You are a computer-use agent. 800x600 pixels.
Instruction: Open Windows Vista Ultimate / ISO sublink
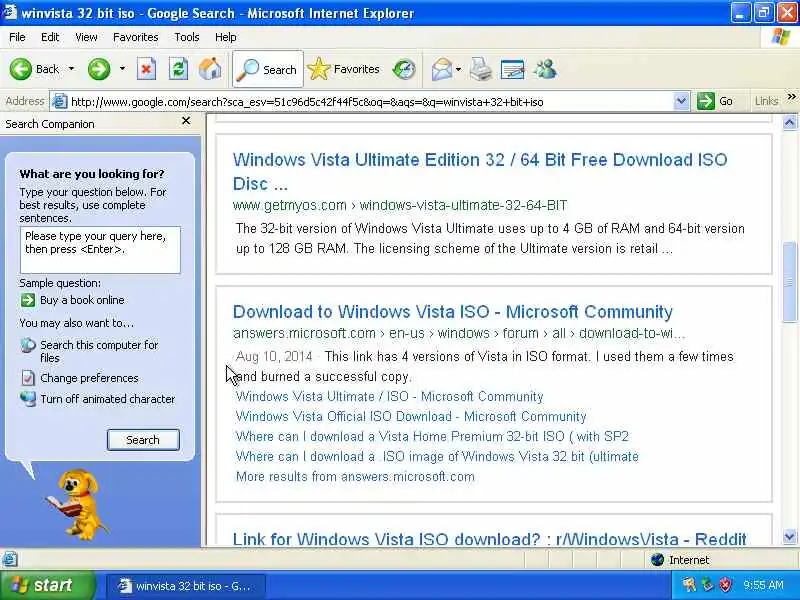[x=389, y=396]
